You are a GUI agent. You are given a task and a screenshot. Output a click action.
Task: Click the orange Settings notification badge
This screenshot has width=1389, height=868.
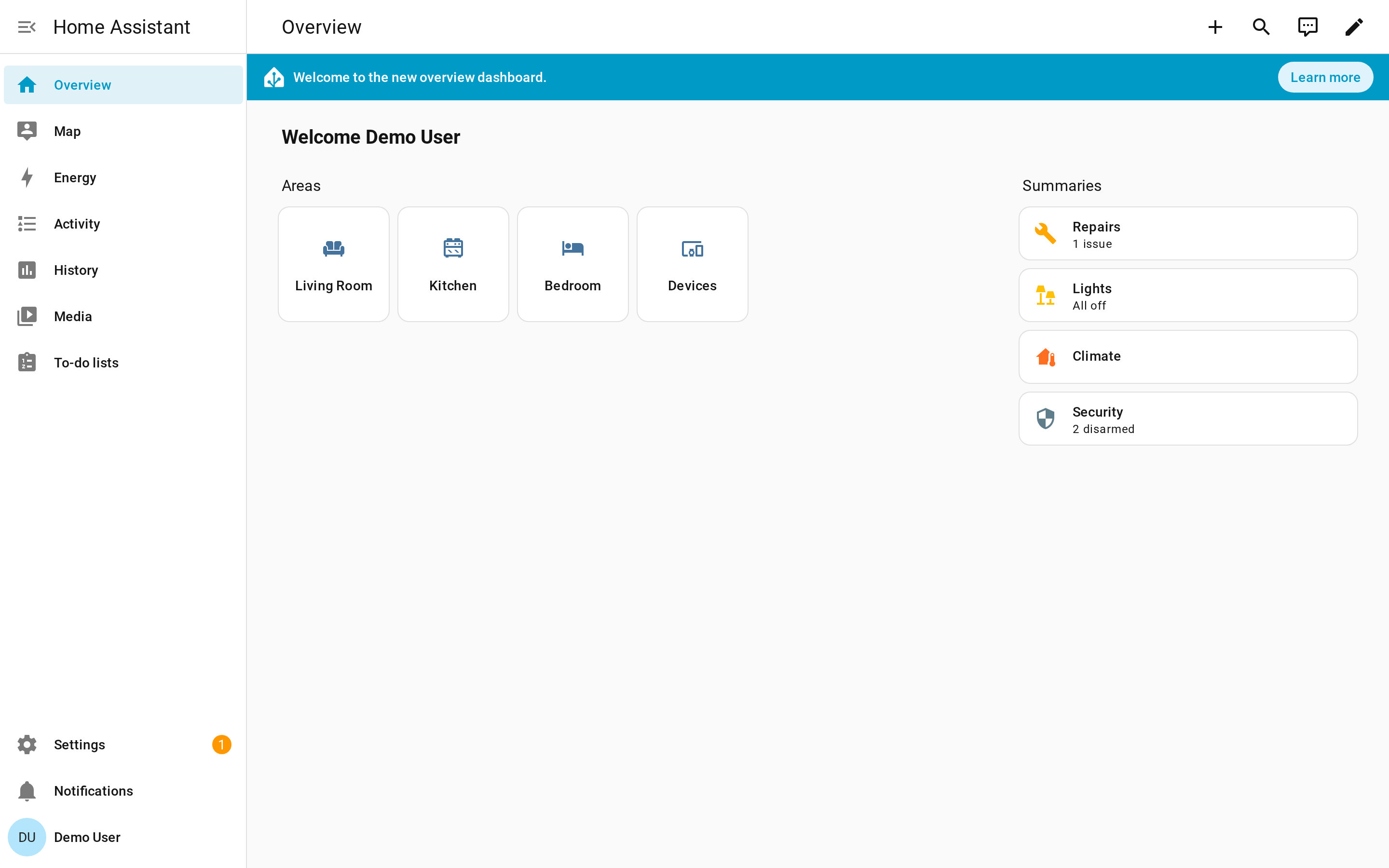(221, 745)
